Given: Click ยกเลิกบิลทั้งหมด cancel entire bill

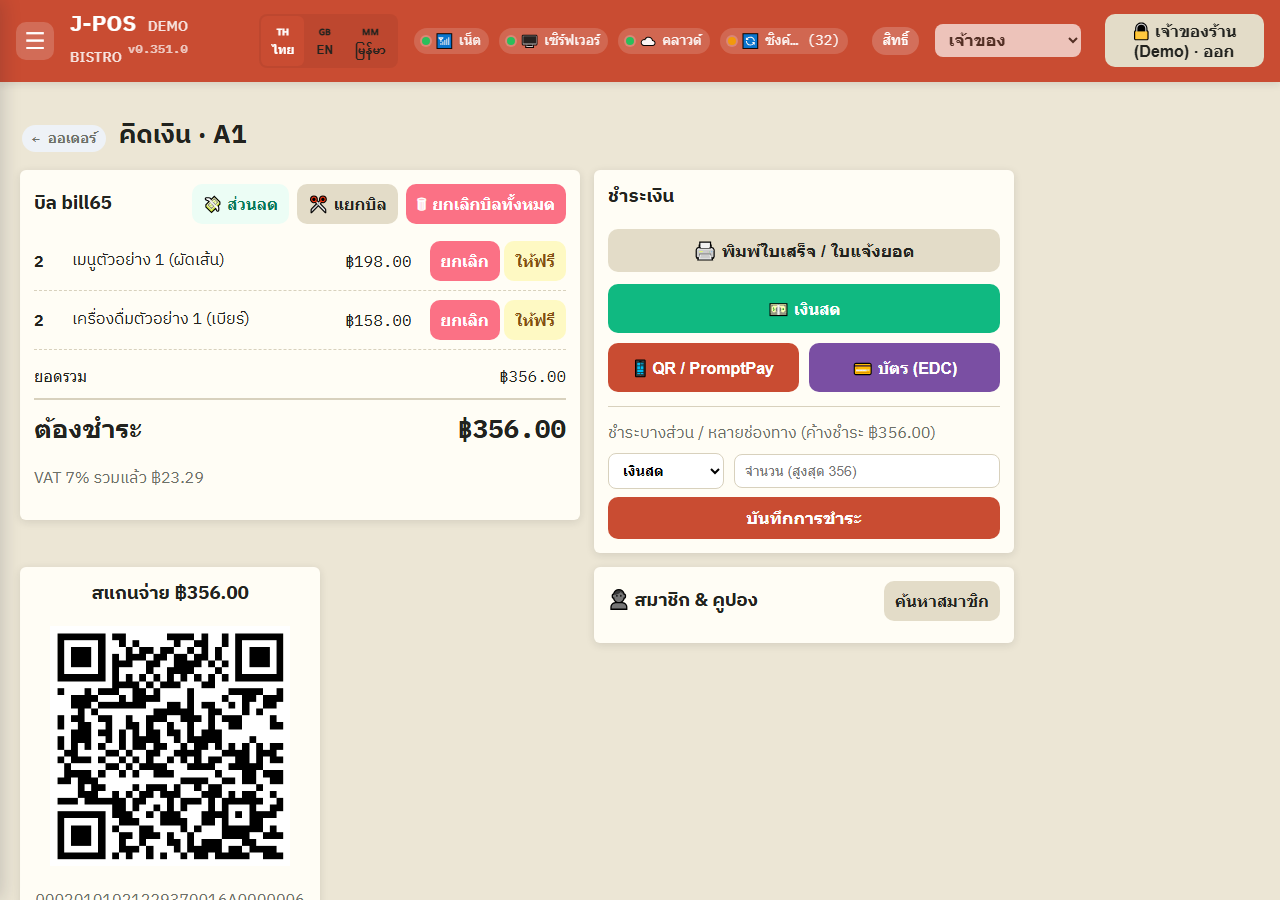Looking at the screenshot, I should [486, 204].
